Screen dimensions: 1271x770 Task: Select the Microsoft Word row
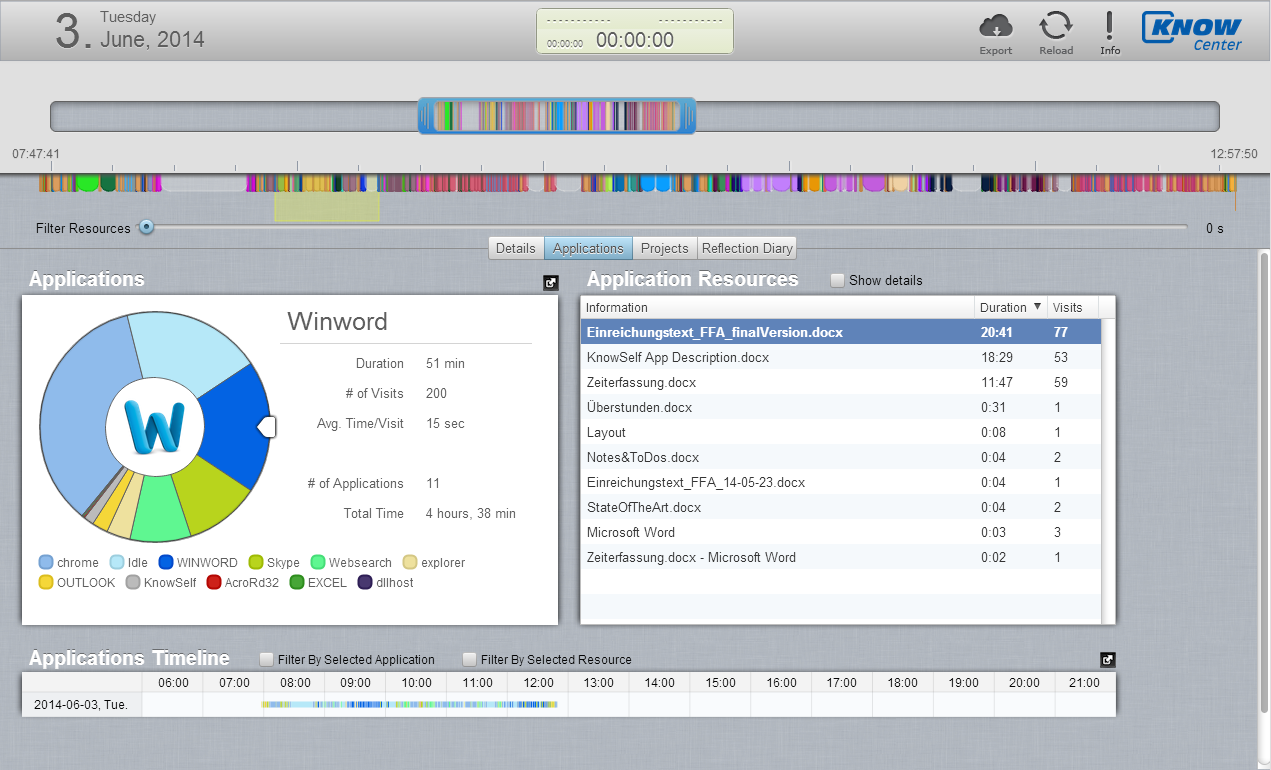click(841, 532)
